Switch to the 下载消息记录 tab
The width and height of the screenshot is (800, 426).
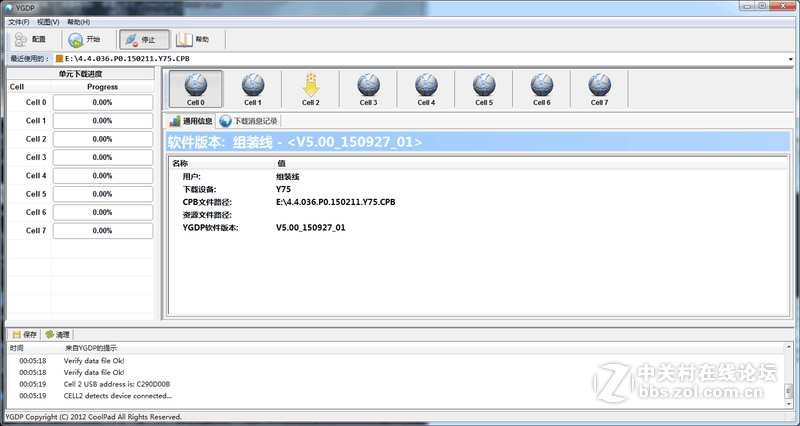point(248,121)
